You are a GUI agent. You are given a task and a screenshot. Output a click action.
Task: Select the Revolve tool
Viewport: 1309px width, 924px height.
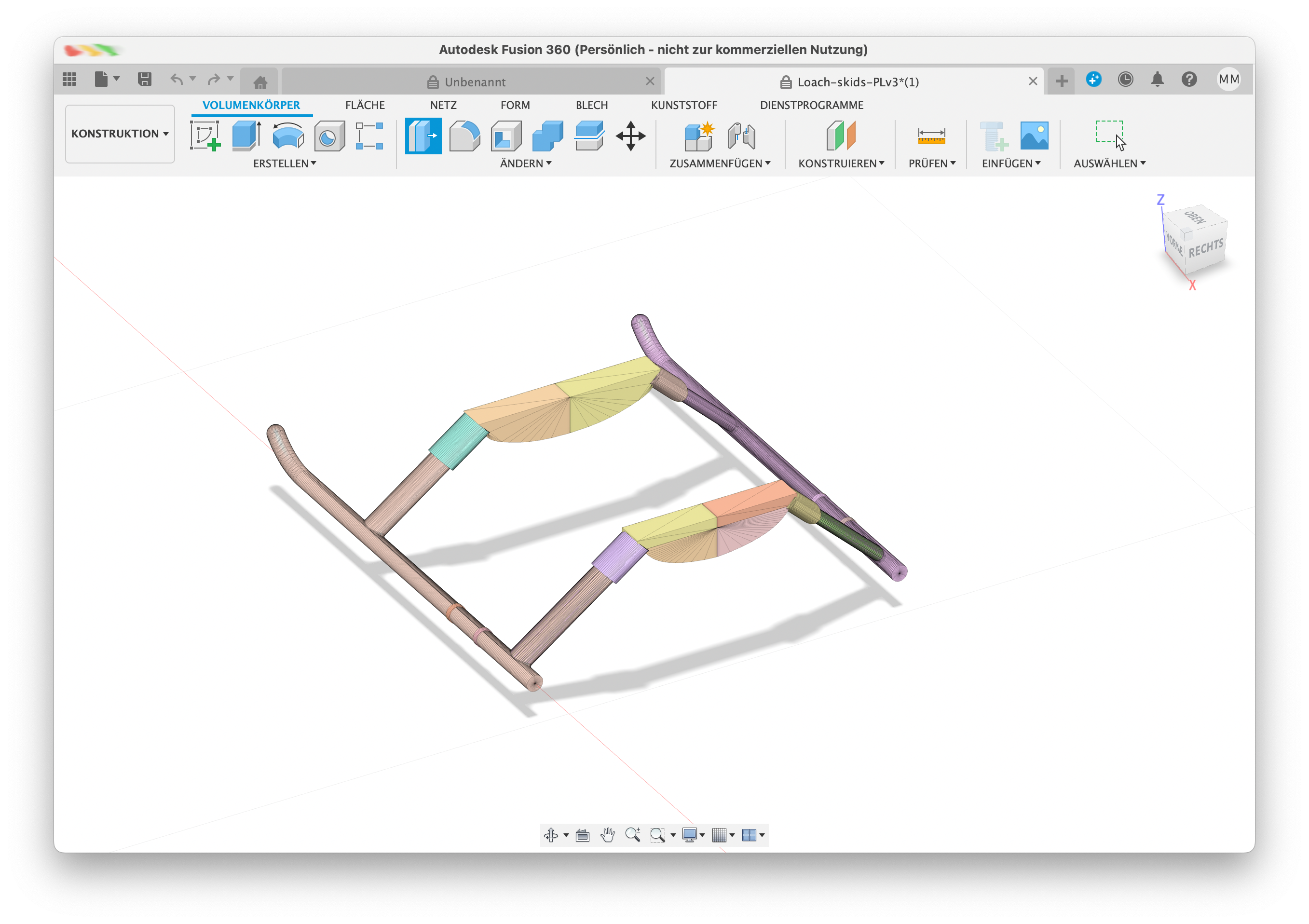pyautogui.click(x=288, y=136)
